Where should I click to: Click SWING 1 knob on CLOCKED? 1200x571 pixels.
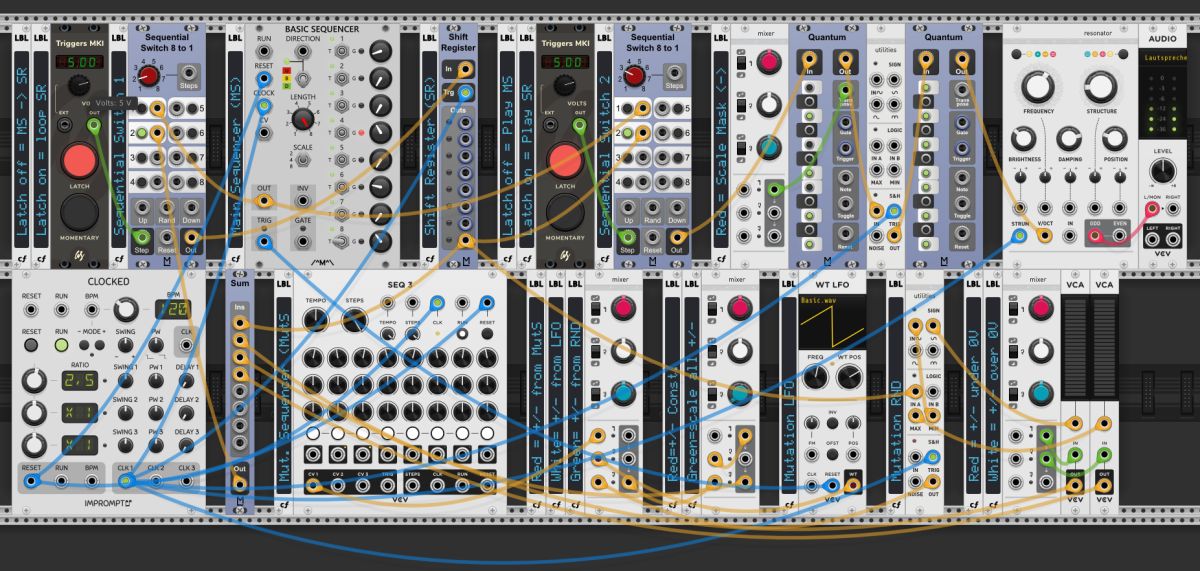pyautogui.click(x=125, y=381)
